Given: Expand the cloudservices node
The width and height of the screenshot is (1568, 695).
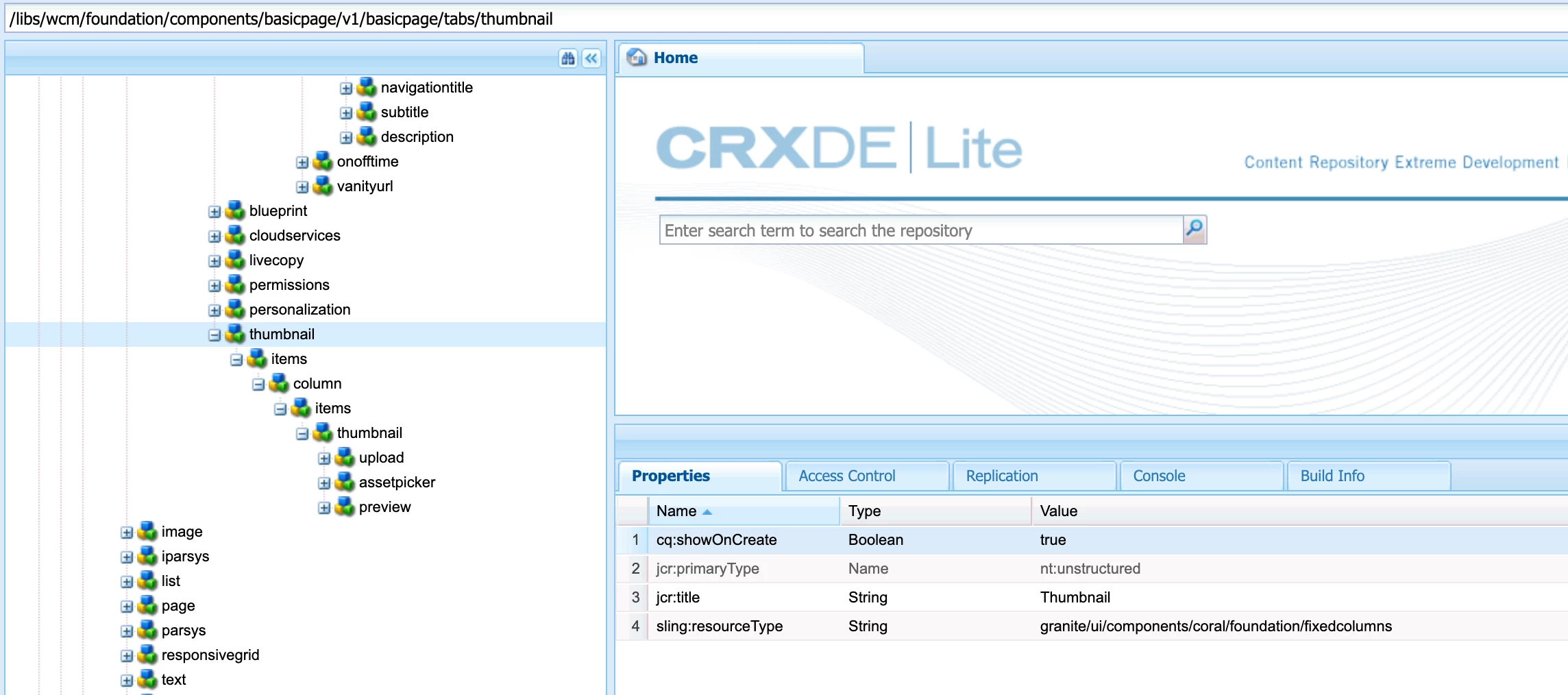Looking at the screenshot, I should pyautogui.click(x=215, y=236).
